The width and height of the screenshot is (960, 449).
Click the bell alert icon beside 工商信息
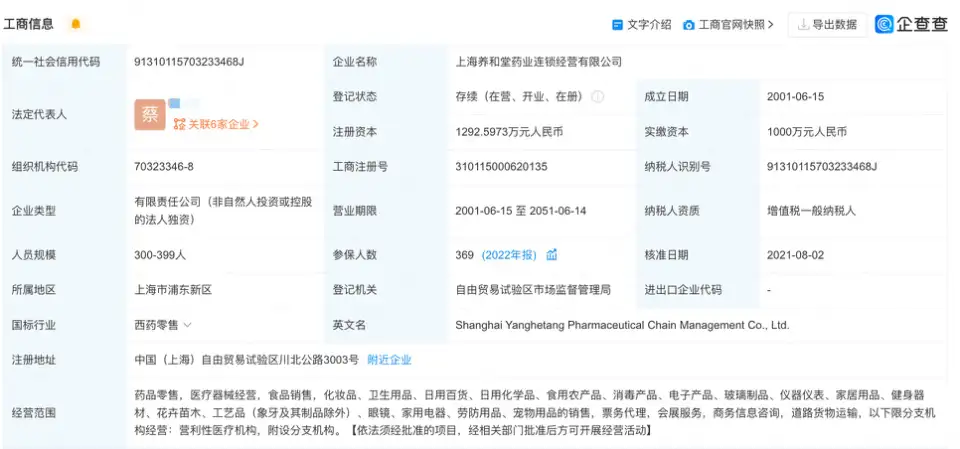coord(75,24)
